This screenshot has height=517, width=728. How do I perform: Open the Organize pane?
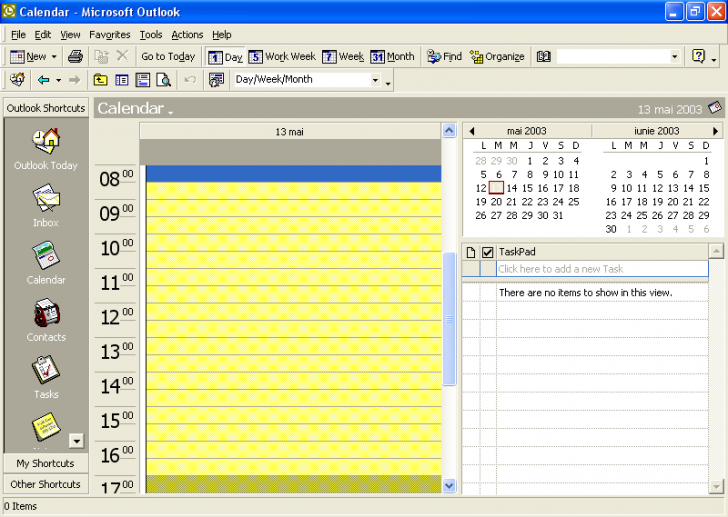497,57
